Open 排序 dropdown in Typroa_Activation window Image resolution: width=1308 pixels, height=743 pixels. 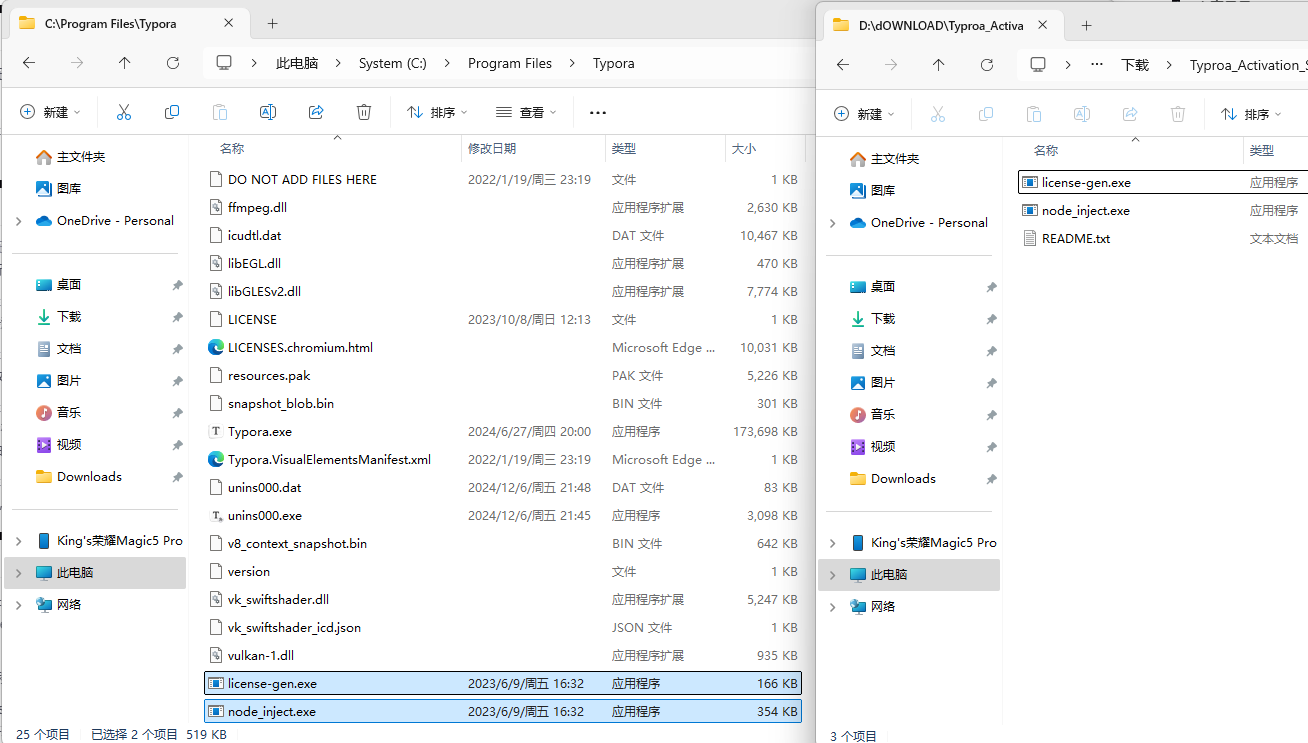tap(1252, 114)
